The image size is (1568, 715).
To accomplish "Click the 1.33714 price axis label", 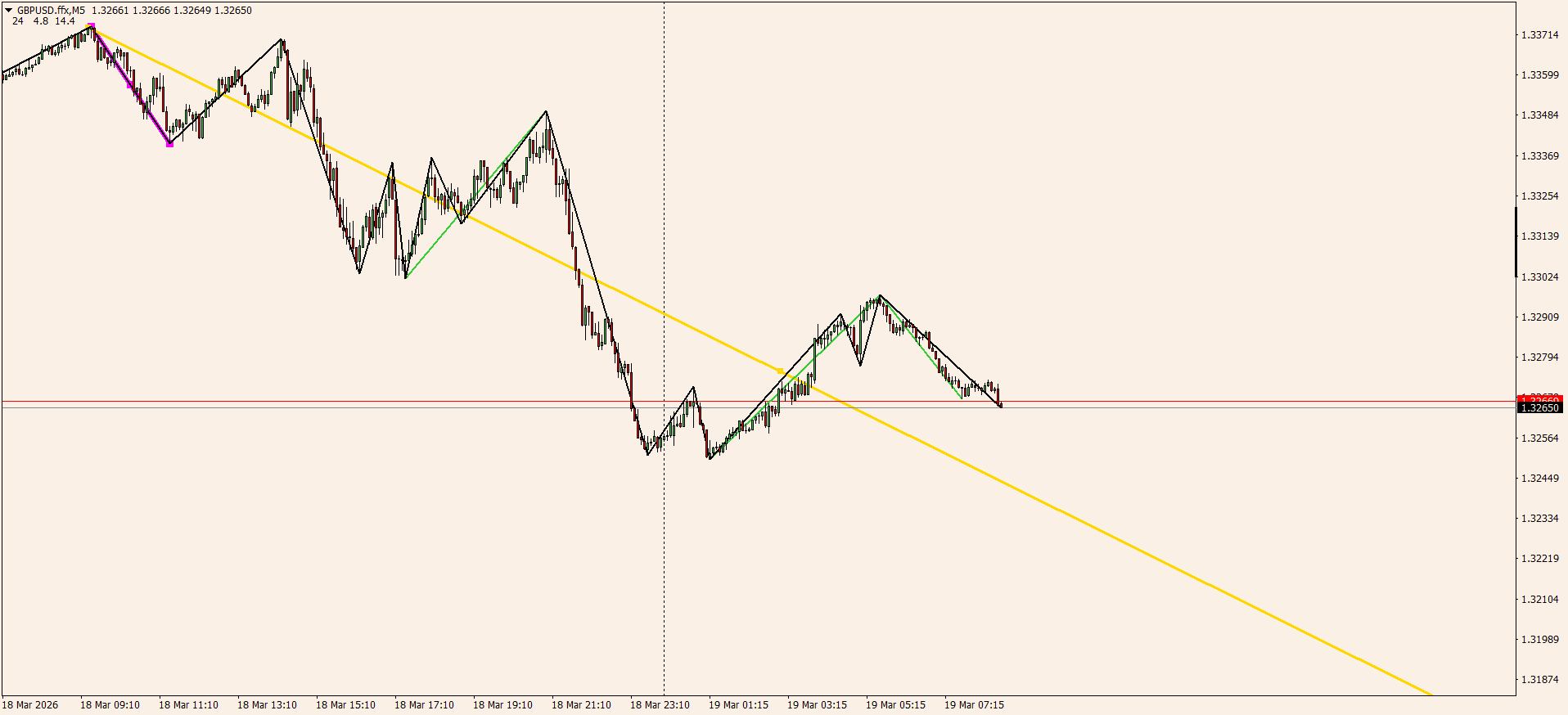I will click(1539, 35).
